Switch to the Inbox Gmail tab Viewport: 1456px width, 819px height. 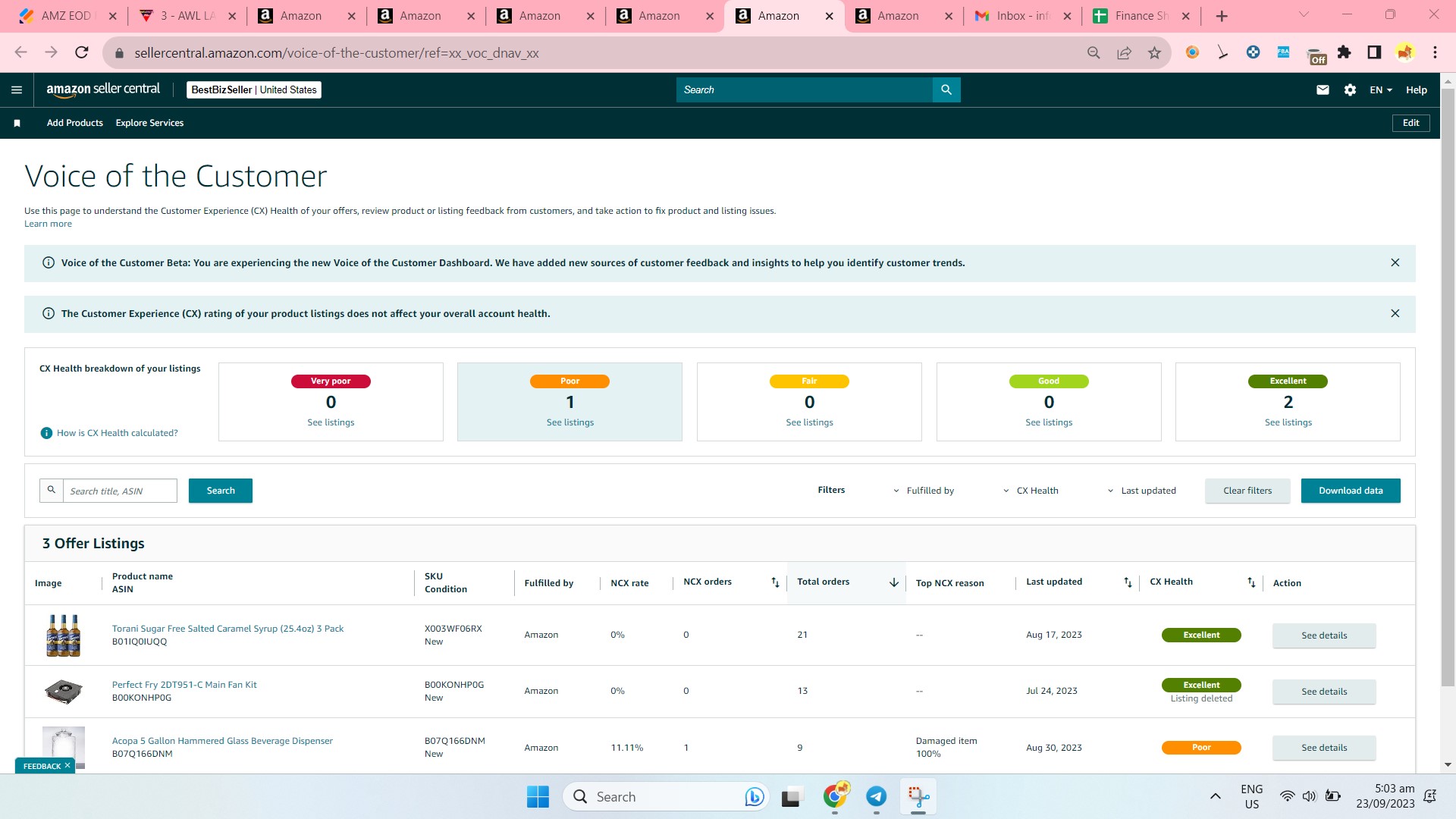pyautogui.click(x=1023, y=16)
